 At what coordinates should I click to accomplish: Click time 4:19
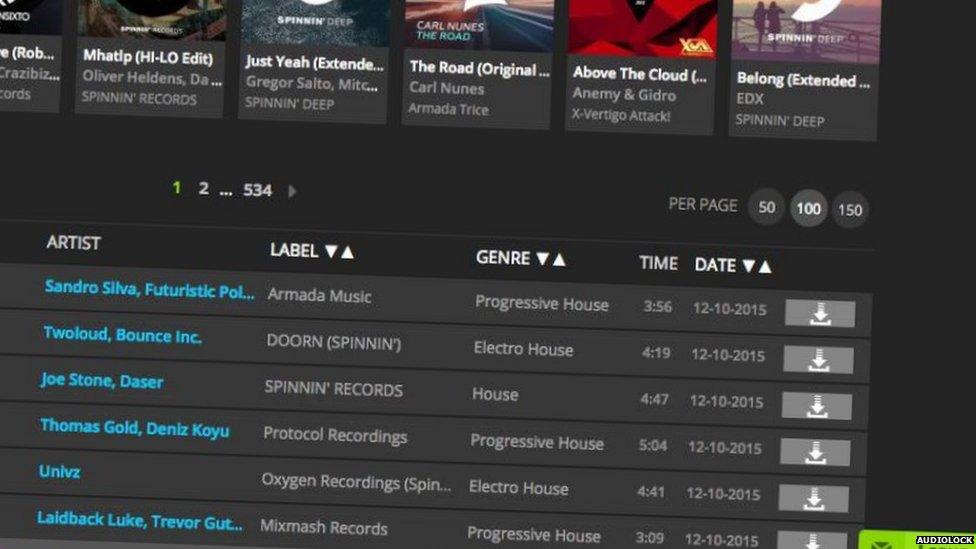pyautogui.click(x=656, y=353)
